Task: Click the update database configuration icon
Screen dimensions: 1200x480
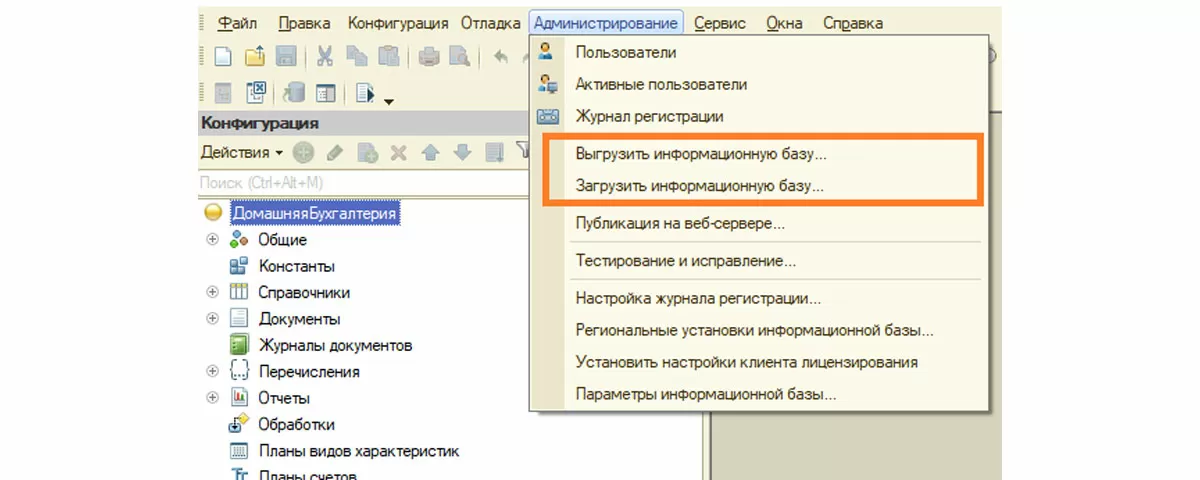Action: point(294,93)
